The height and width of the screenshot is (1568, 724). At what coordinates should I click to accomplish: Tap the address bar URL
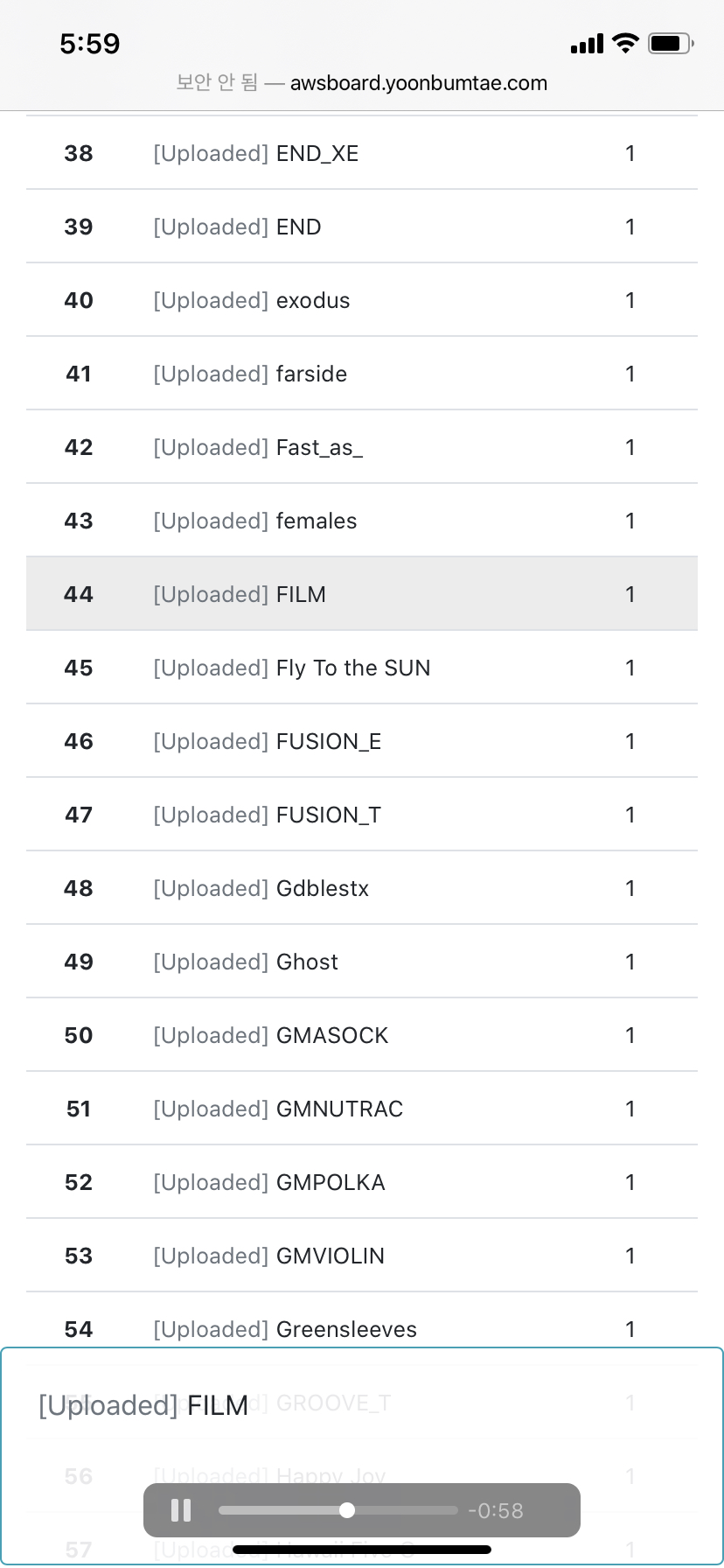(x=418, y=83)
